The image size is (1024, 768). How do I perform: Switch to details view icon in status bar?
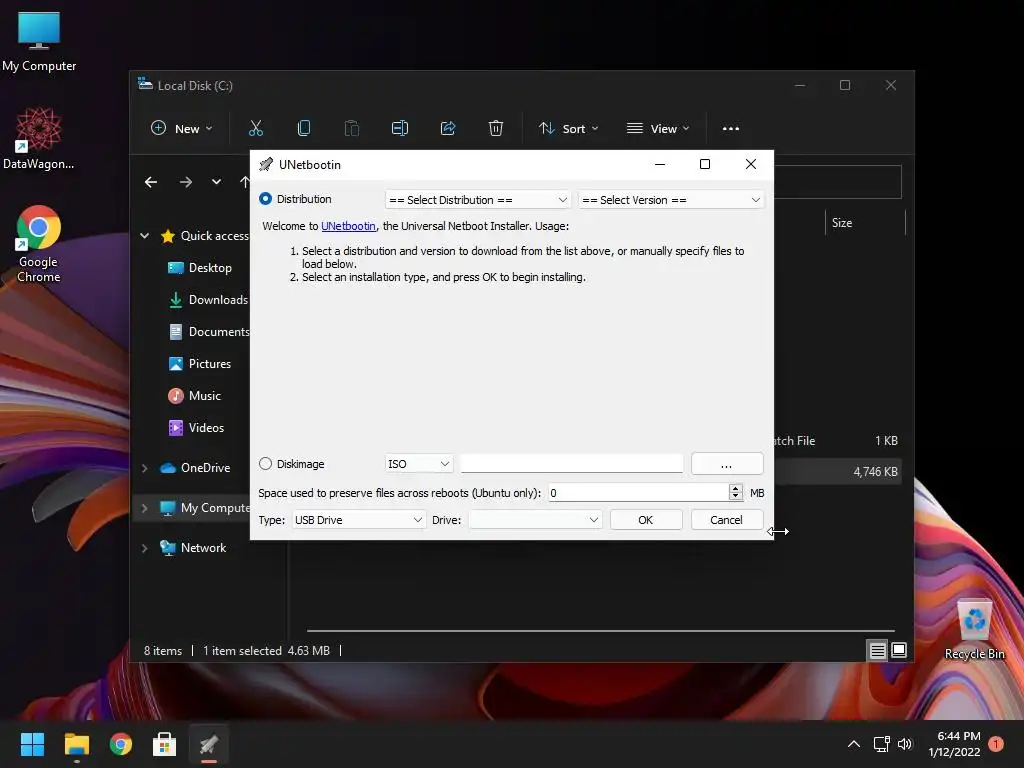pyautogui.click(x=877, y=650)
